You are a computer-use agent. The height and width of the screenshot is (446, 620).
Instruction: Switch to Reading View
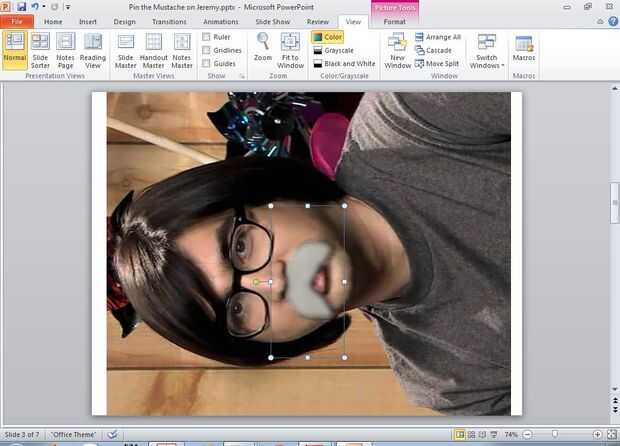point(93,50)
